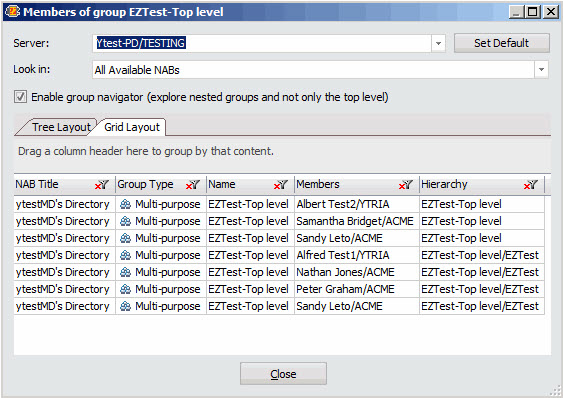Click the filter icon in Members column header
The height and width of the screenshot is (398, 563).
coord(405,185)
